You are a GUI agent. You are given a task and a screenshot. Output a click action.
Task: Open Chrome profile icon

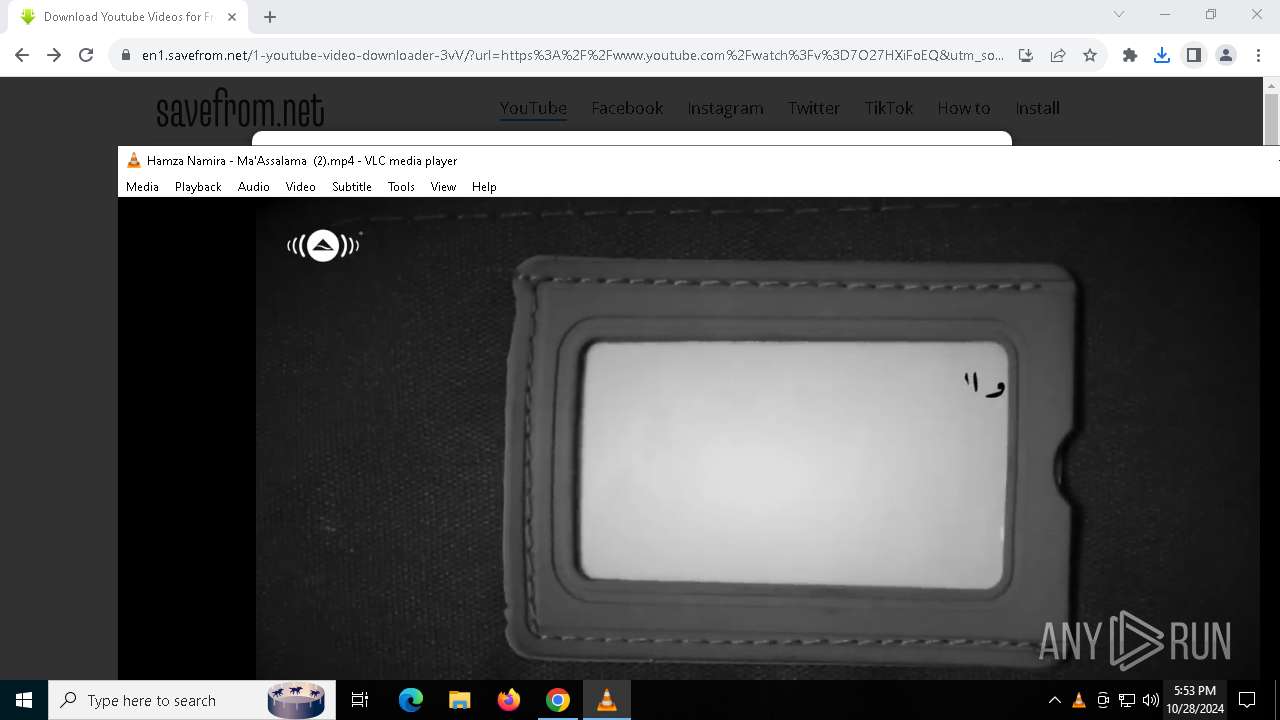(1226, 55)
